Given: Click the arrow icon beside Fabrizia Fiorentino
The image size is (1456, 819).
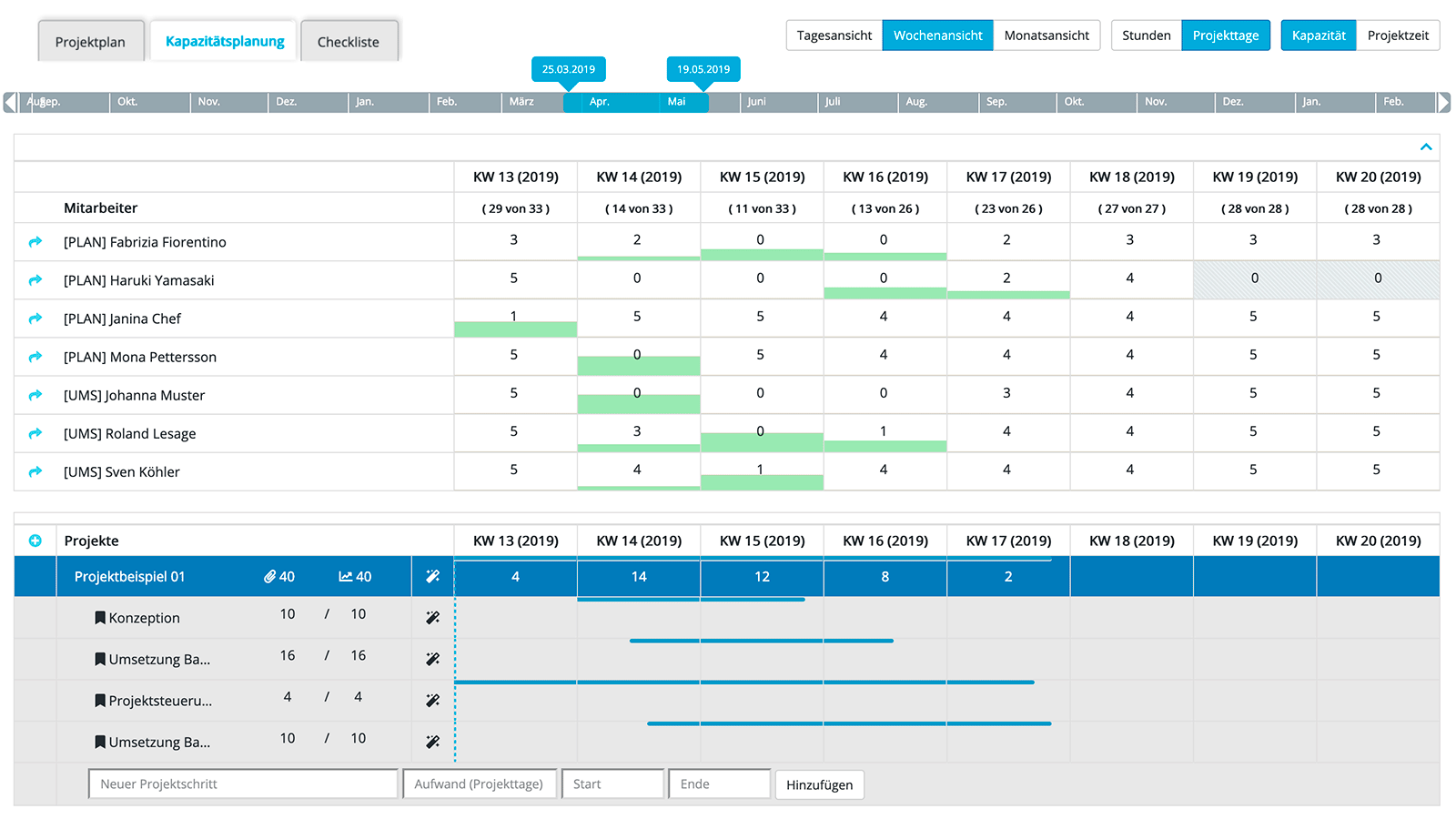Looking at the screenshot, I should click(35, 242).
